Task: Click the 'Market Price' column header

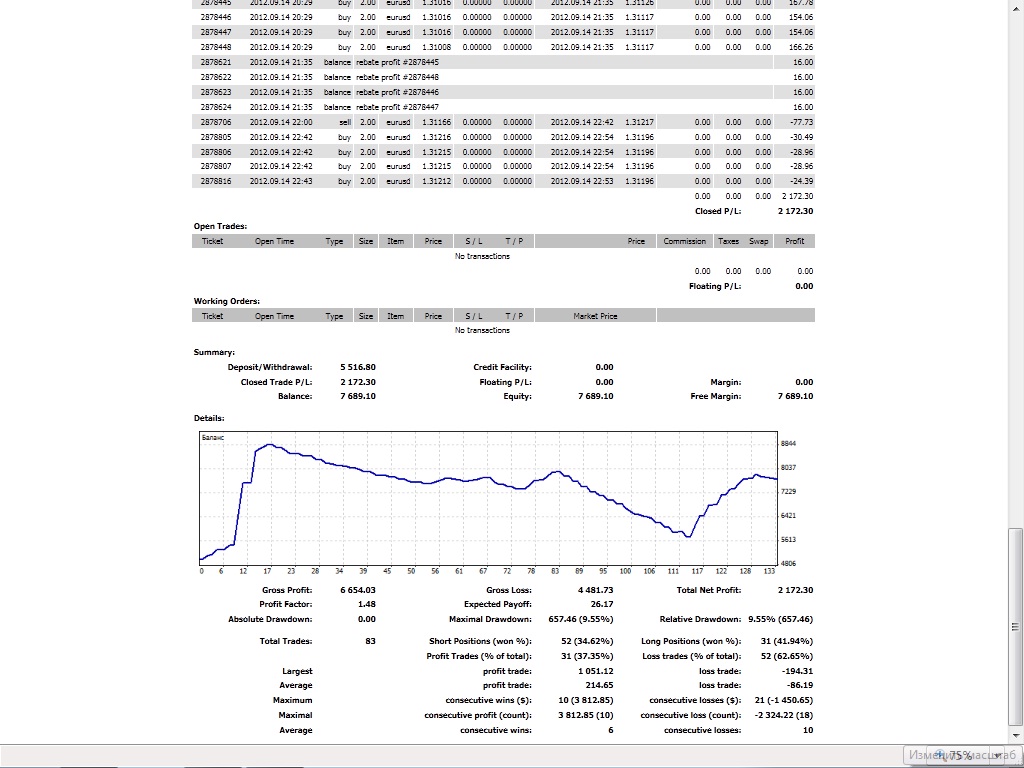Action: point(595,316)
